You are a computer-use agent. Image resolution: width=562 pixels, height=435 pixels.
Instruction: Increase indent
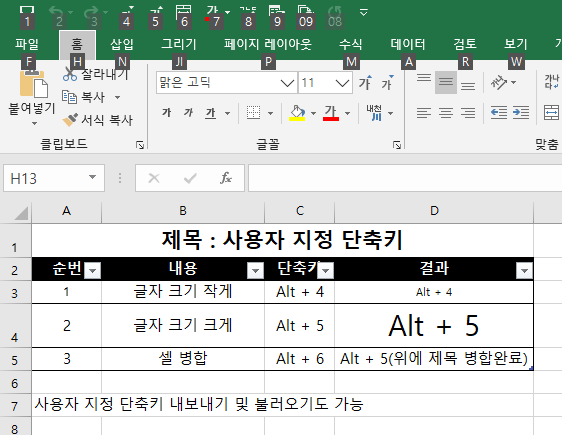(521, 113)
